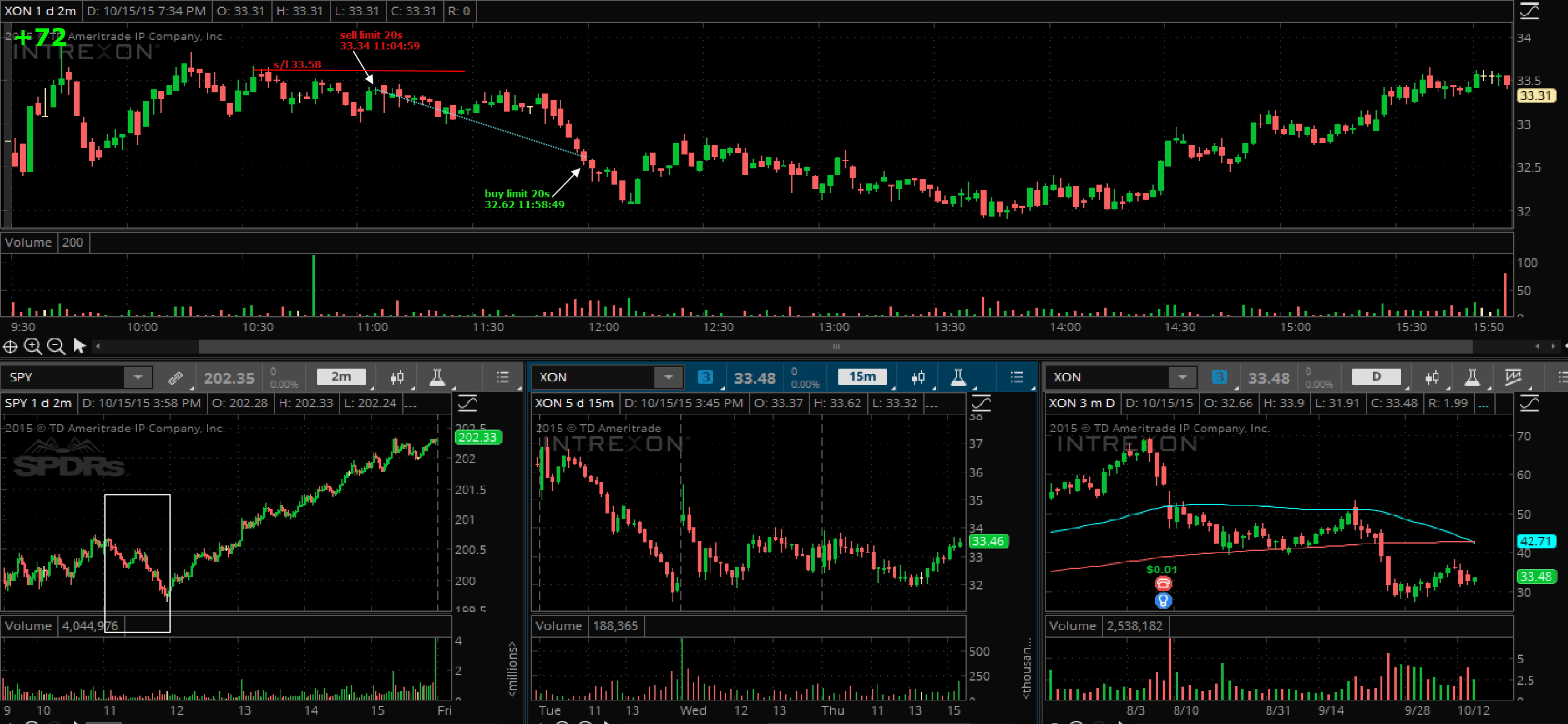
Task: Click the main chart horizontal scrollbar thumb
Action: 835,346
